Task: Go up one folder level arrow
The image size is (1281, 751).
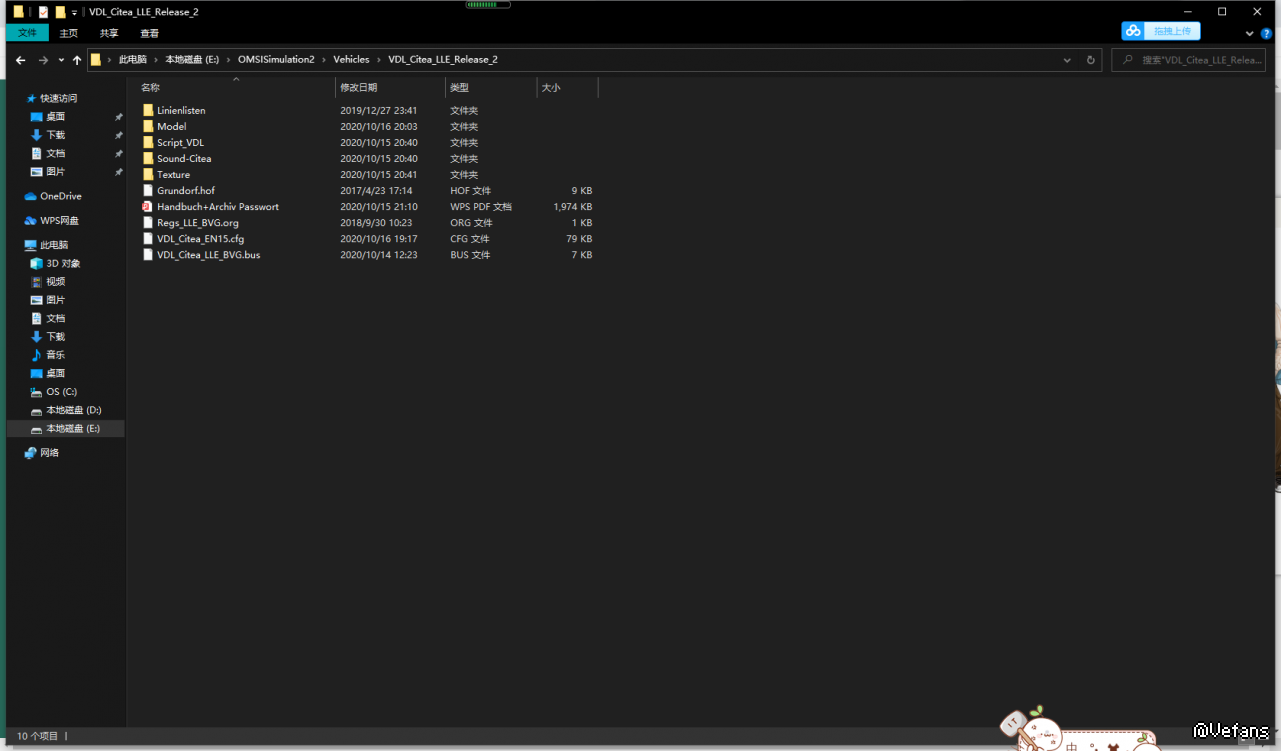Action: coord(77,60)
